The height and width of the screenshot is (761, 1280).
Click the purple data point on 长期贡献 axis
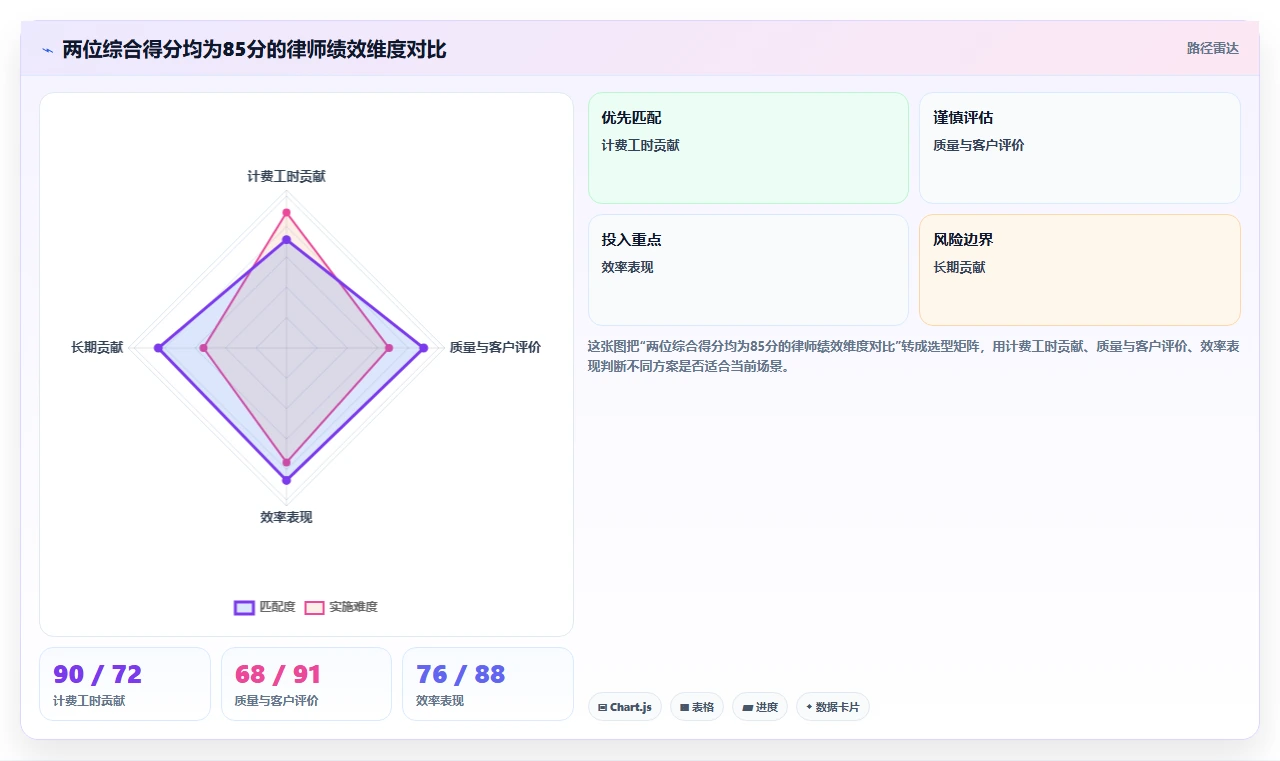tap(158, 347)
